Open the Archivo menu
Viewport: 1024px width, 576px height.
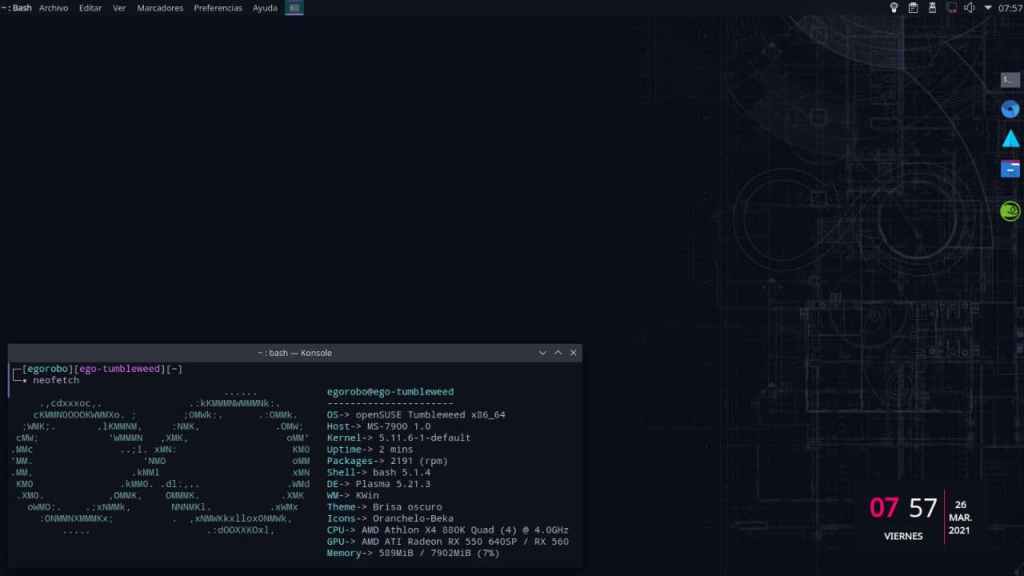tap(53, 8)
